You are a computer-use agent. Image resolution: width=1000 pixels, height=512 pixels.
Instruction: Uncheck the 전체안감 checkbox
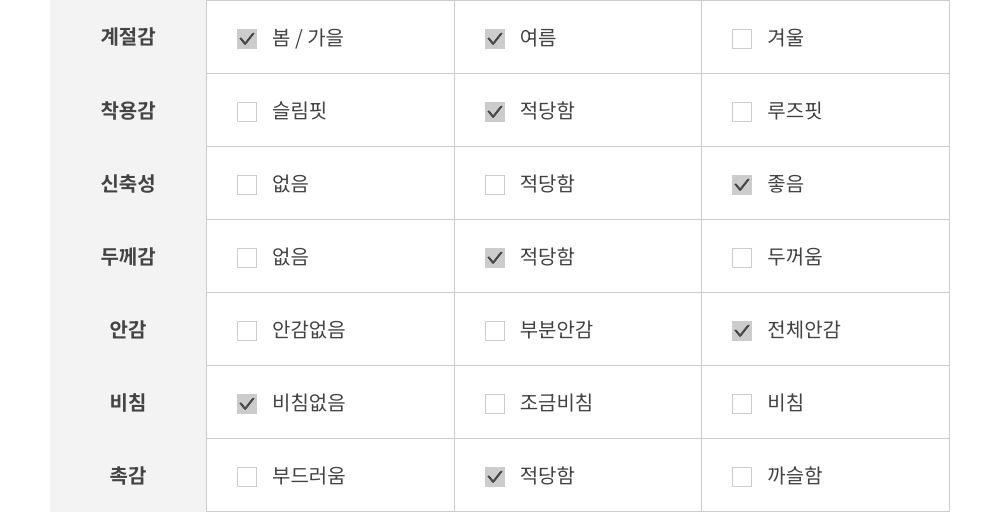[742, 331]
